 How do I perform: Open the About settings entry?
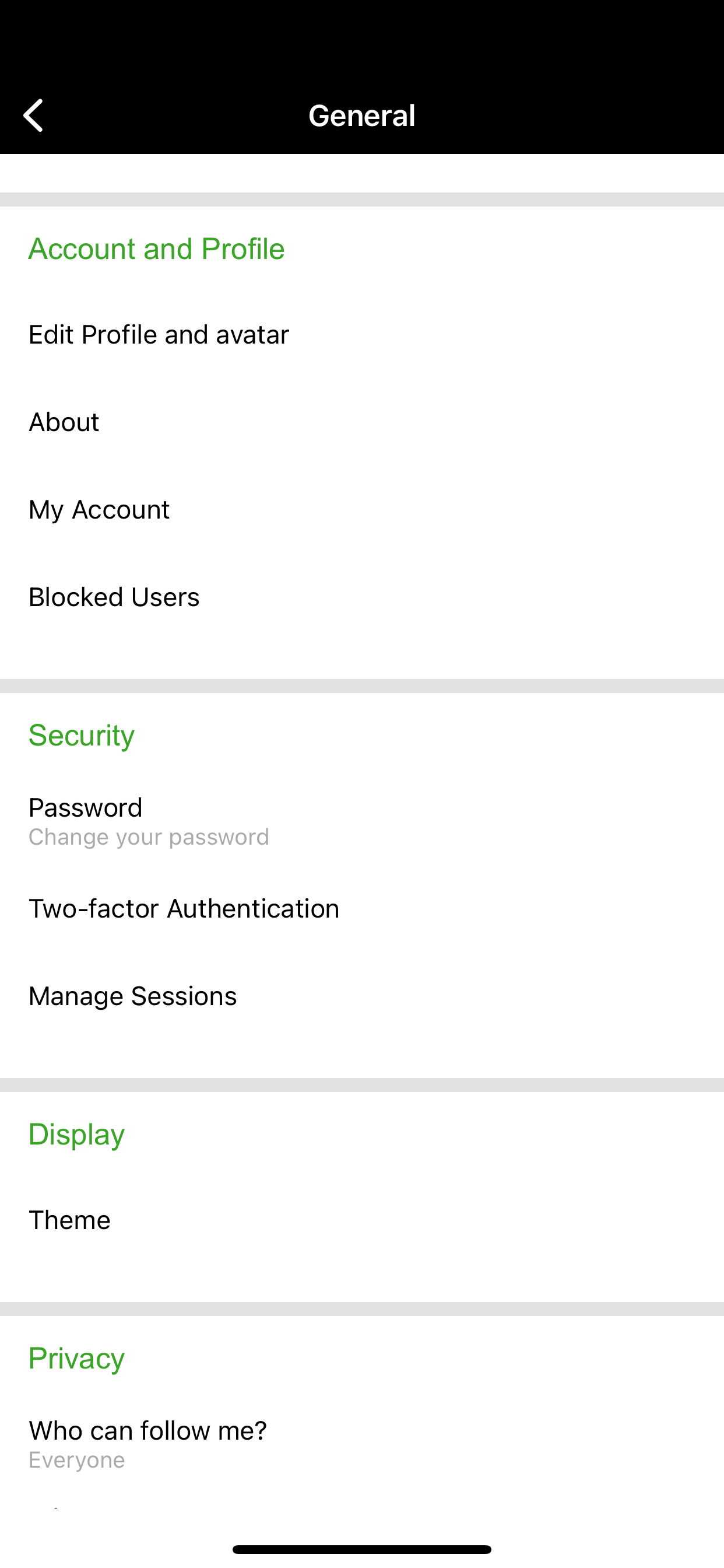[362, 422]
